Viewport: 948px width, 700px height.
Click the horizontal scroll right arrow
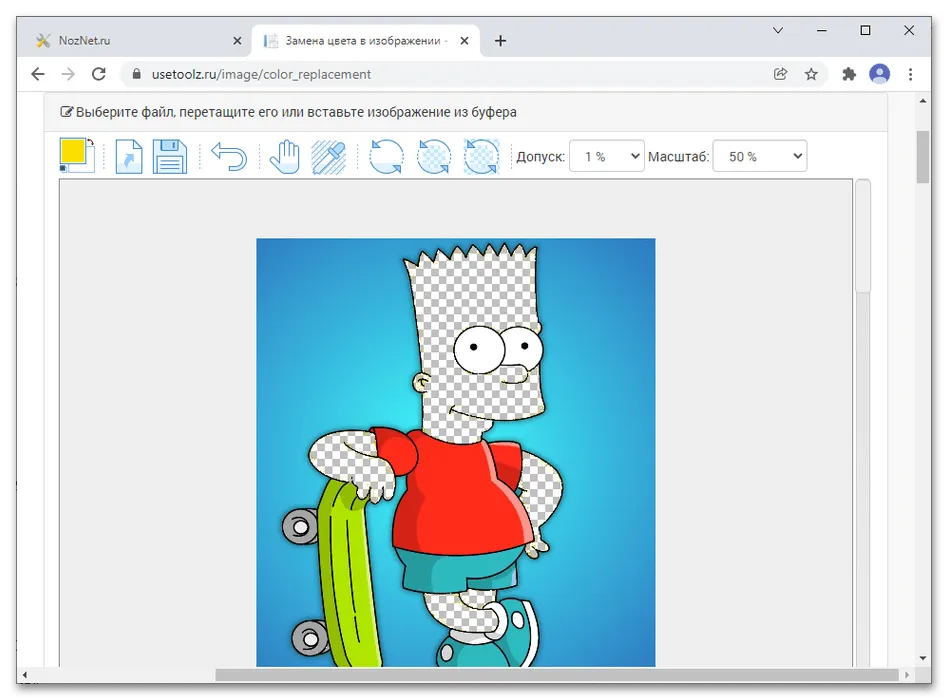click(906, 675)
